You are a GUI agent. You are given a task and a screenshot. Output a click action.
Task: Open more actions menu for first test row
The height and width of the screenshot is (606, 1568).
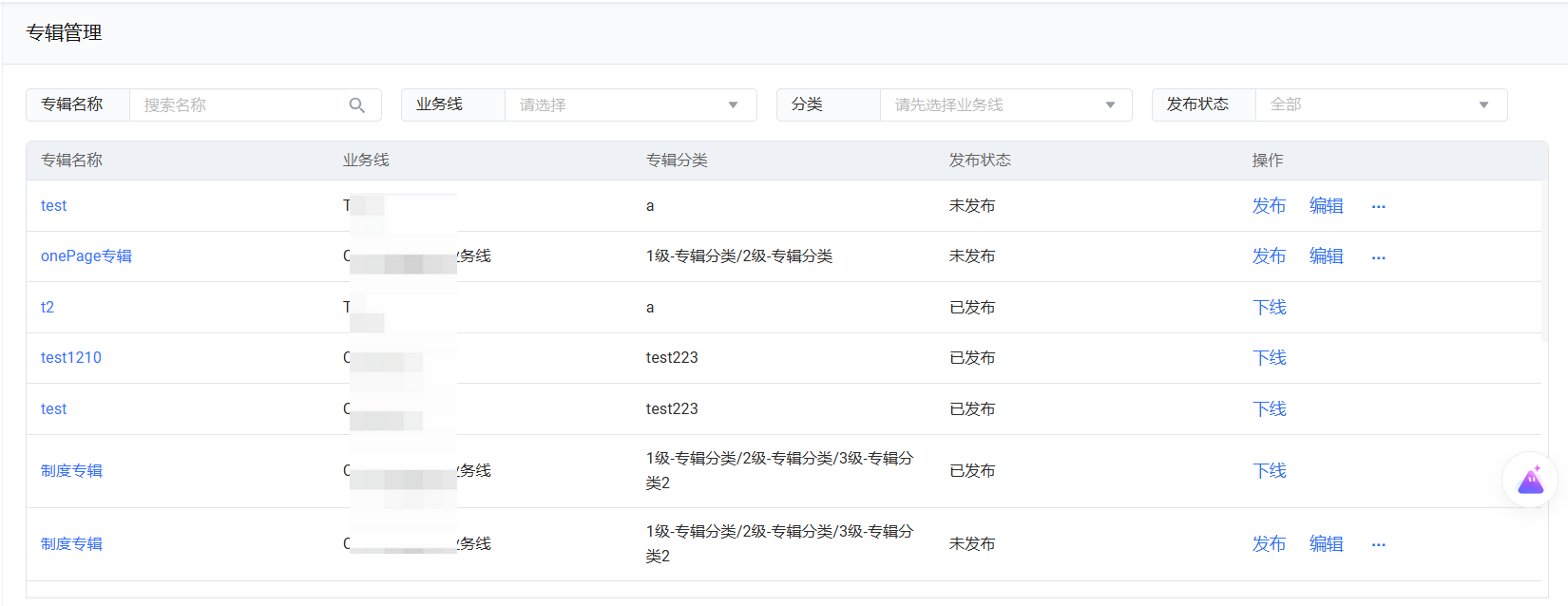[1378, 206]
